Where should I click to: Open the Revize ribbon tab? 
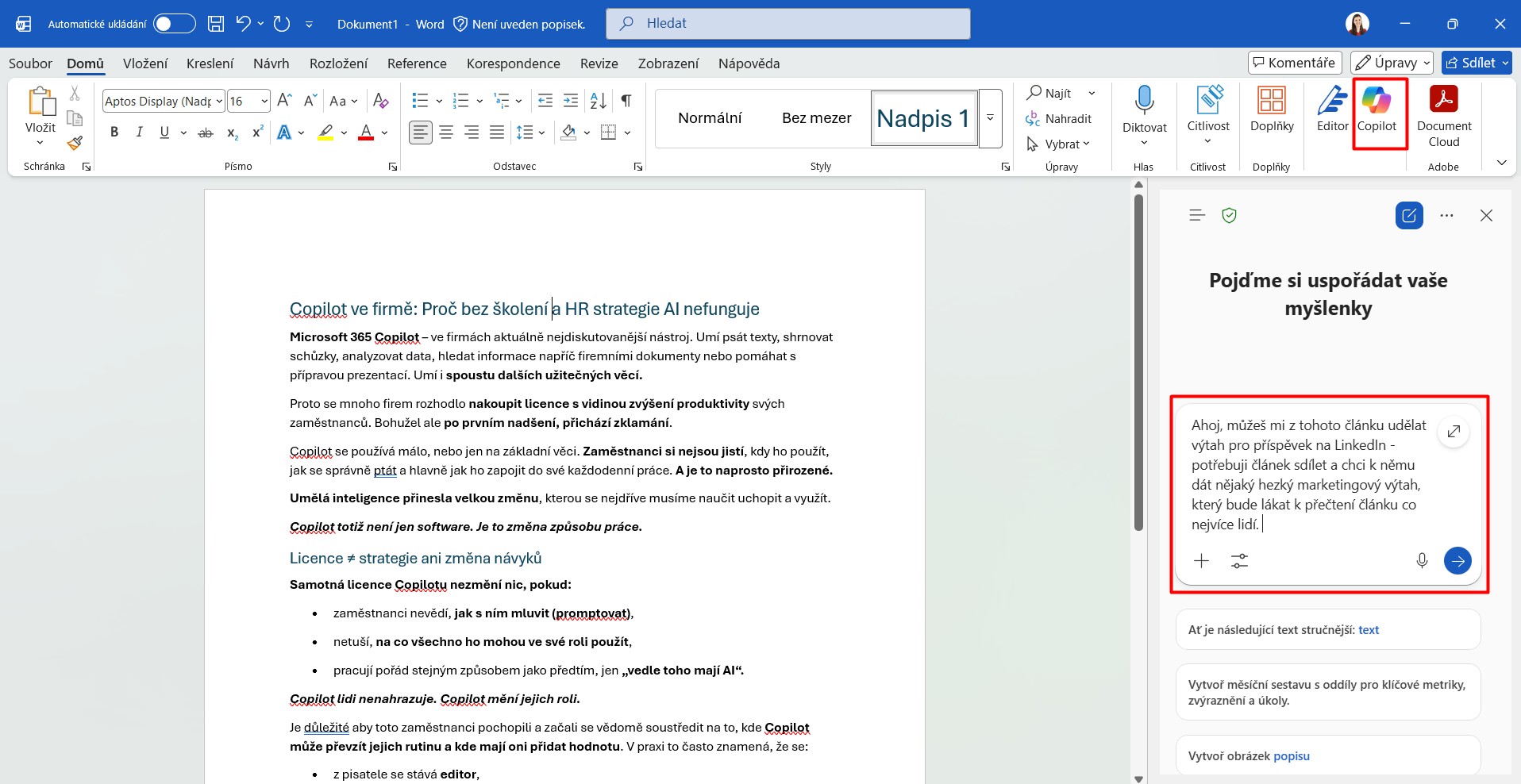[x=599, y=63]
